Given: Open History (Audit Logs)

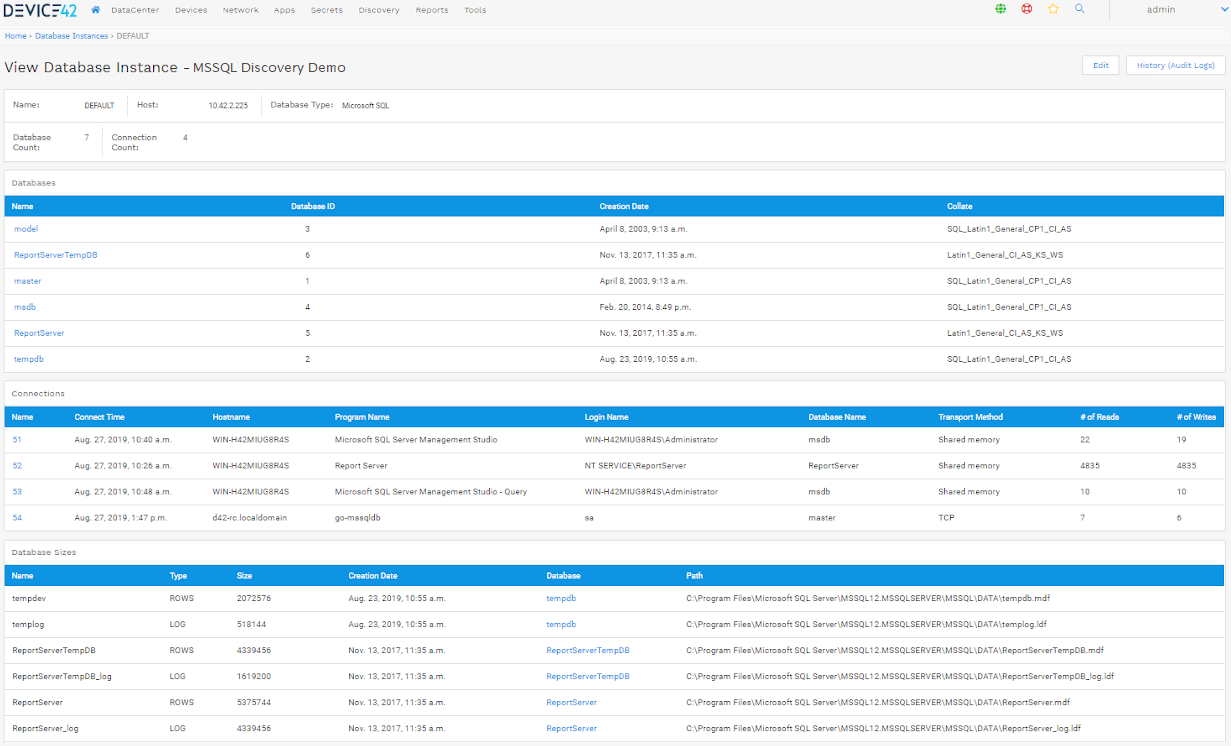Looking at the screenshot, I should pos(1175,65).
